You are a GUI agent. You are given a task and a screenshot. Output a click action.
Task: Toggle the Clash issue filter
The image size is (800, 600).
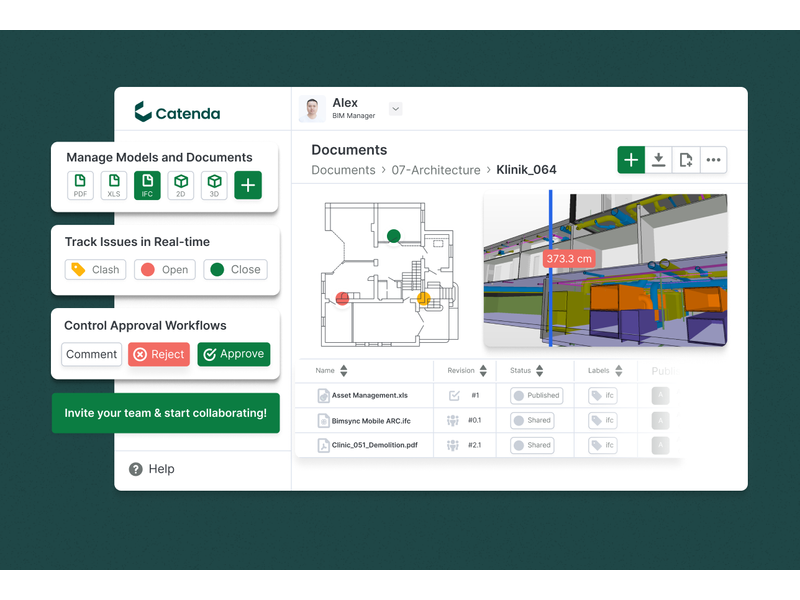pos(94,270)
